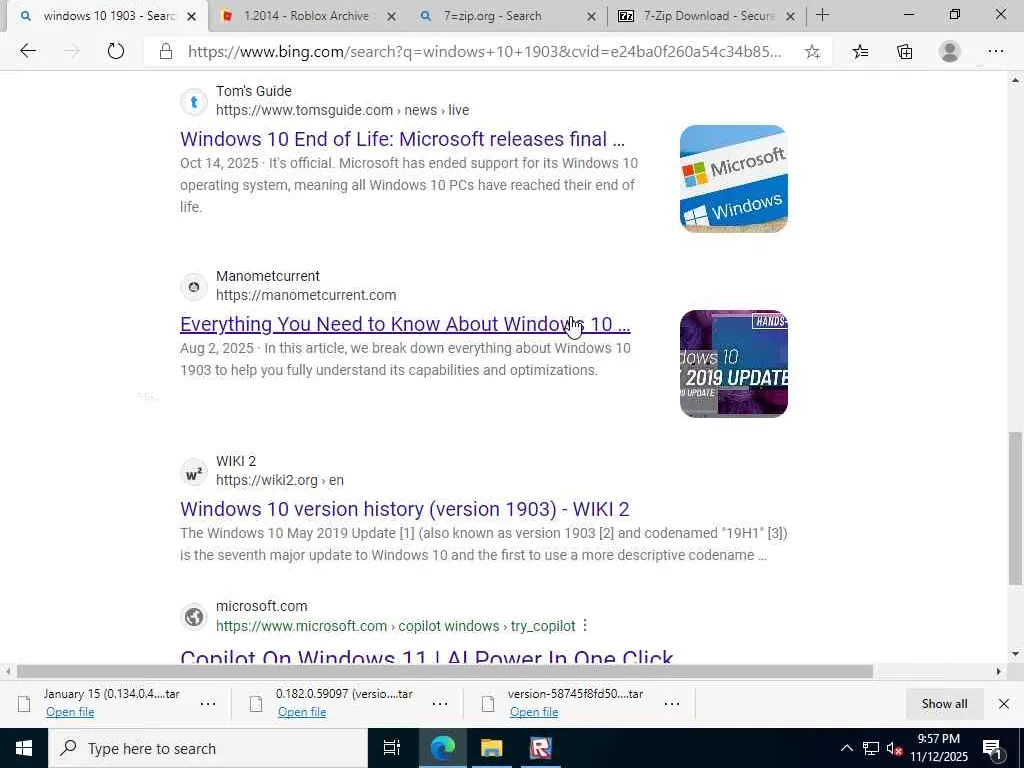The width and height of the screenshot is (1024, 768).
Task: Go back to the previous page
Action: 27,51
